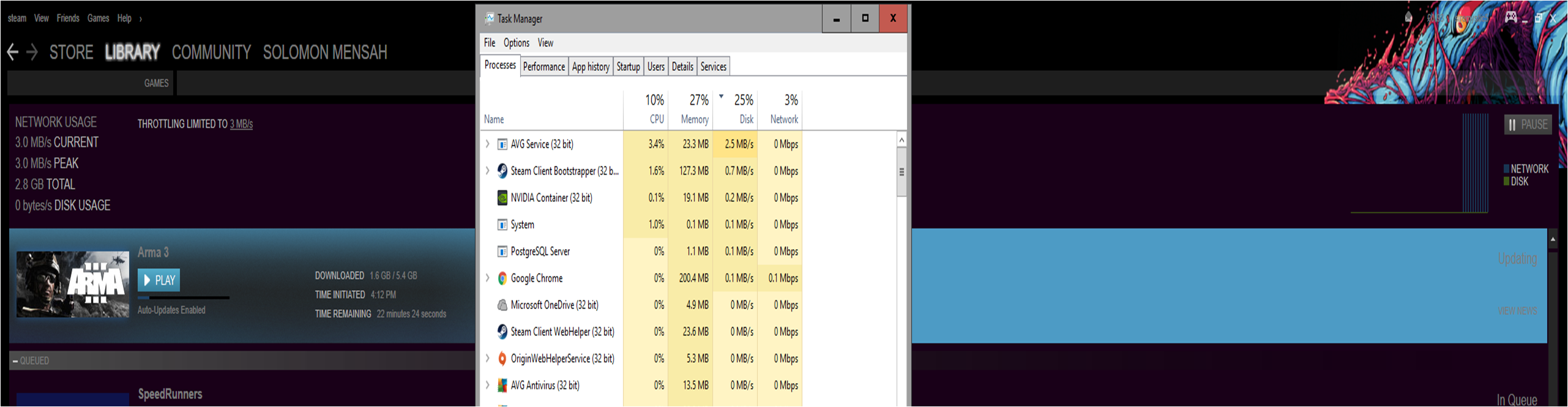The height and width of the screenshot is (407, 1568).
Task: Click the Steam forward arrow
Action: (x=32, y=53)
